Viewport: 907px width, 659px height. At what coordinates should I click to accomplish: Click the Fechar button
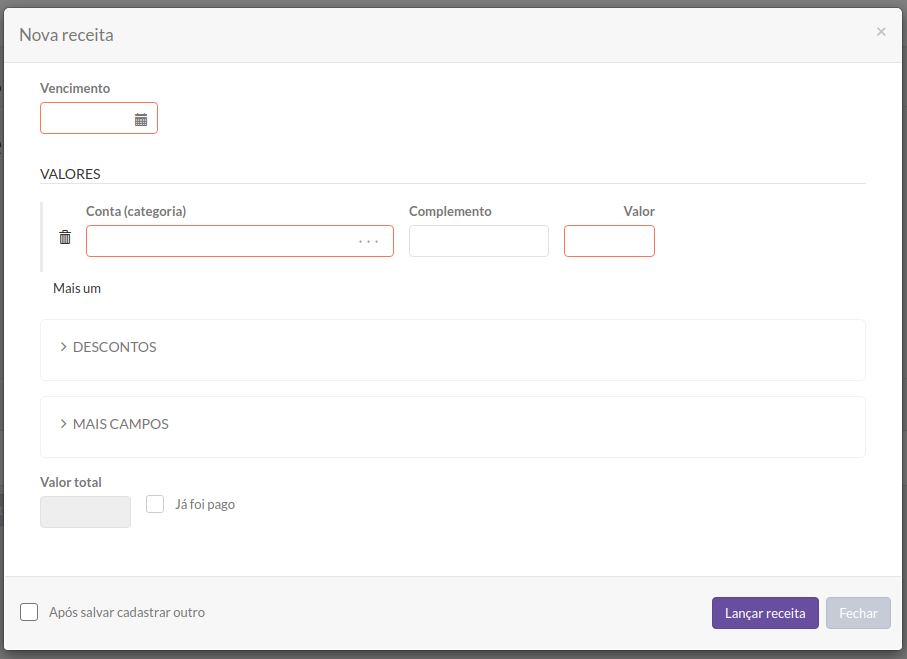point(858,613)
